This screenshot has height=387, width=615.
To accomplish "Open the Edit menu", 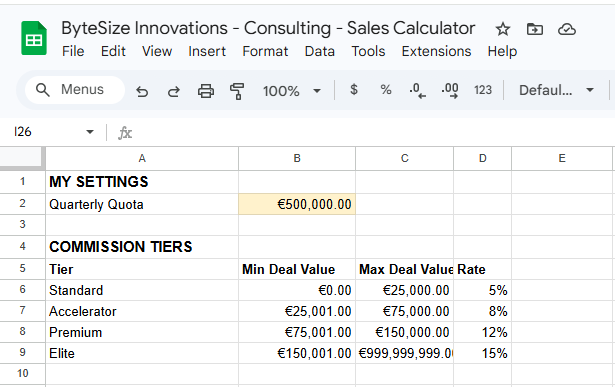I will (113, 51).
